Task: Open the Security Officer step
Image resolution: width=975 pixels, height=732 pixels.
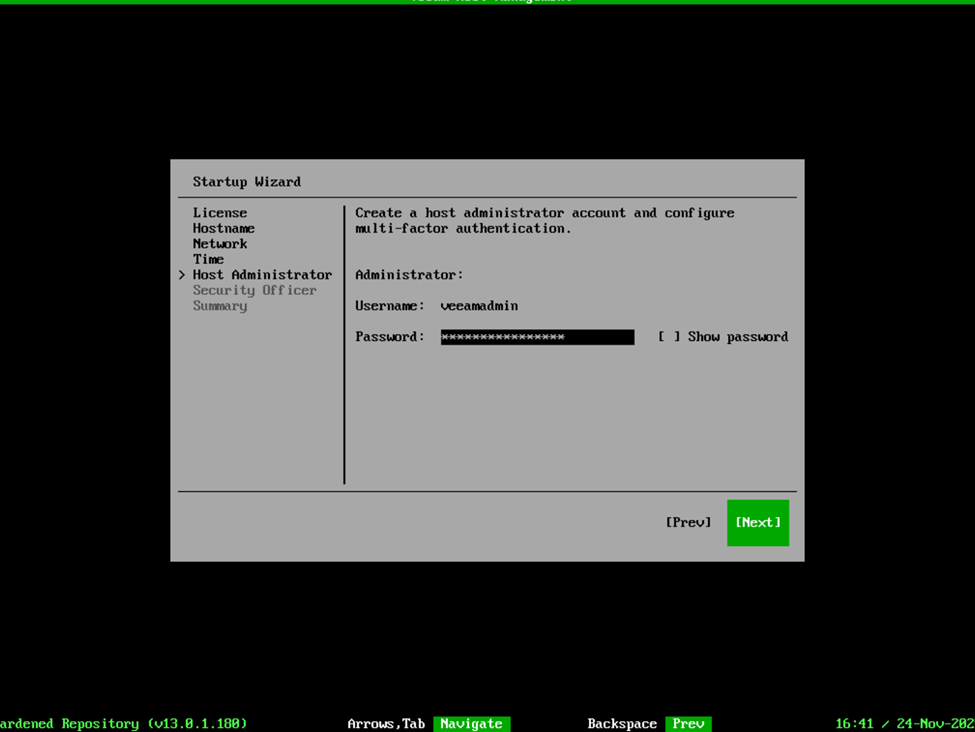Action: point(254,290)
